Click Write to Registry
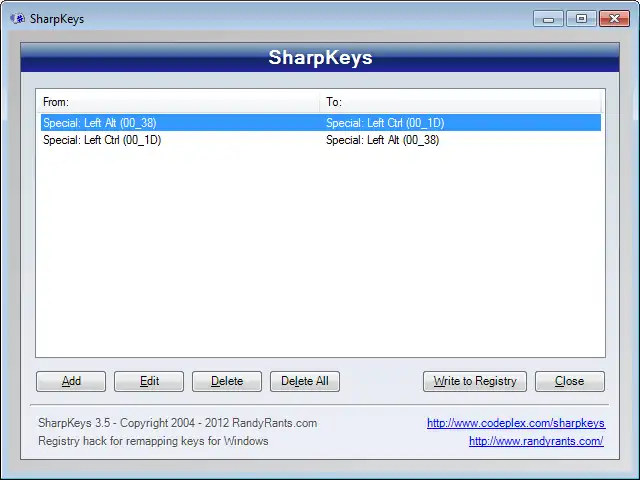 [475, 381]
